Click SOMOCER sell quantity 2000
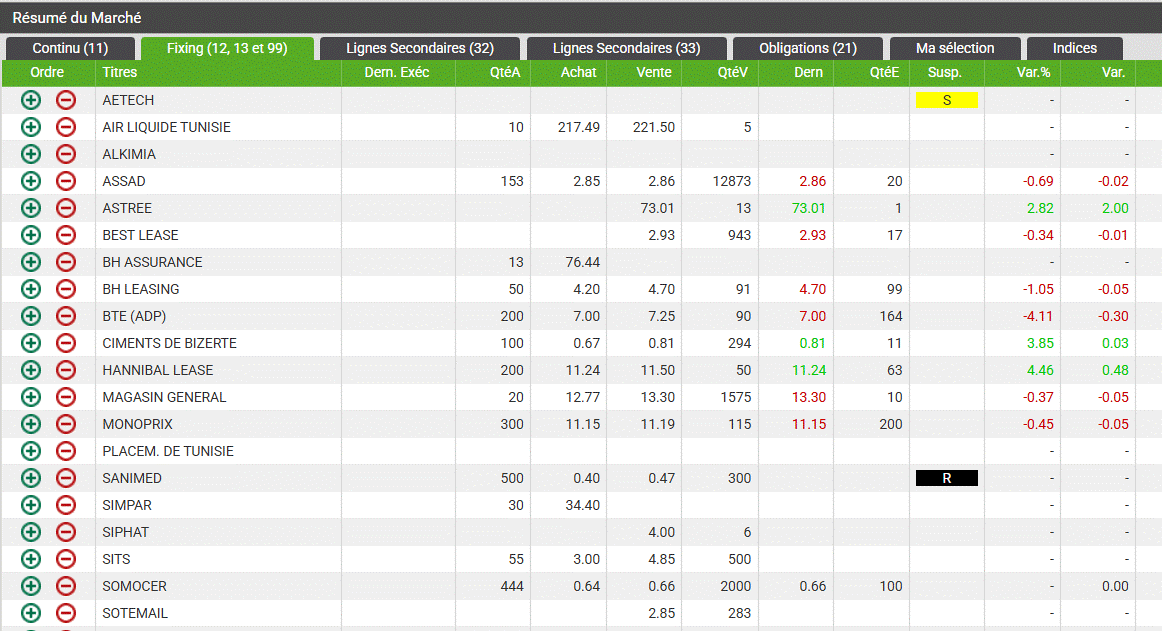Image resolution: width=1162 pixels, height=631 pixels. (735, 587)
